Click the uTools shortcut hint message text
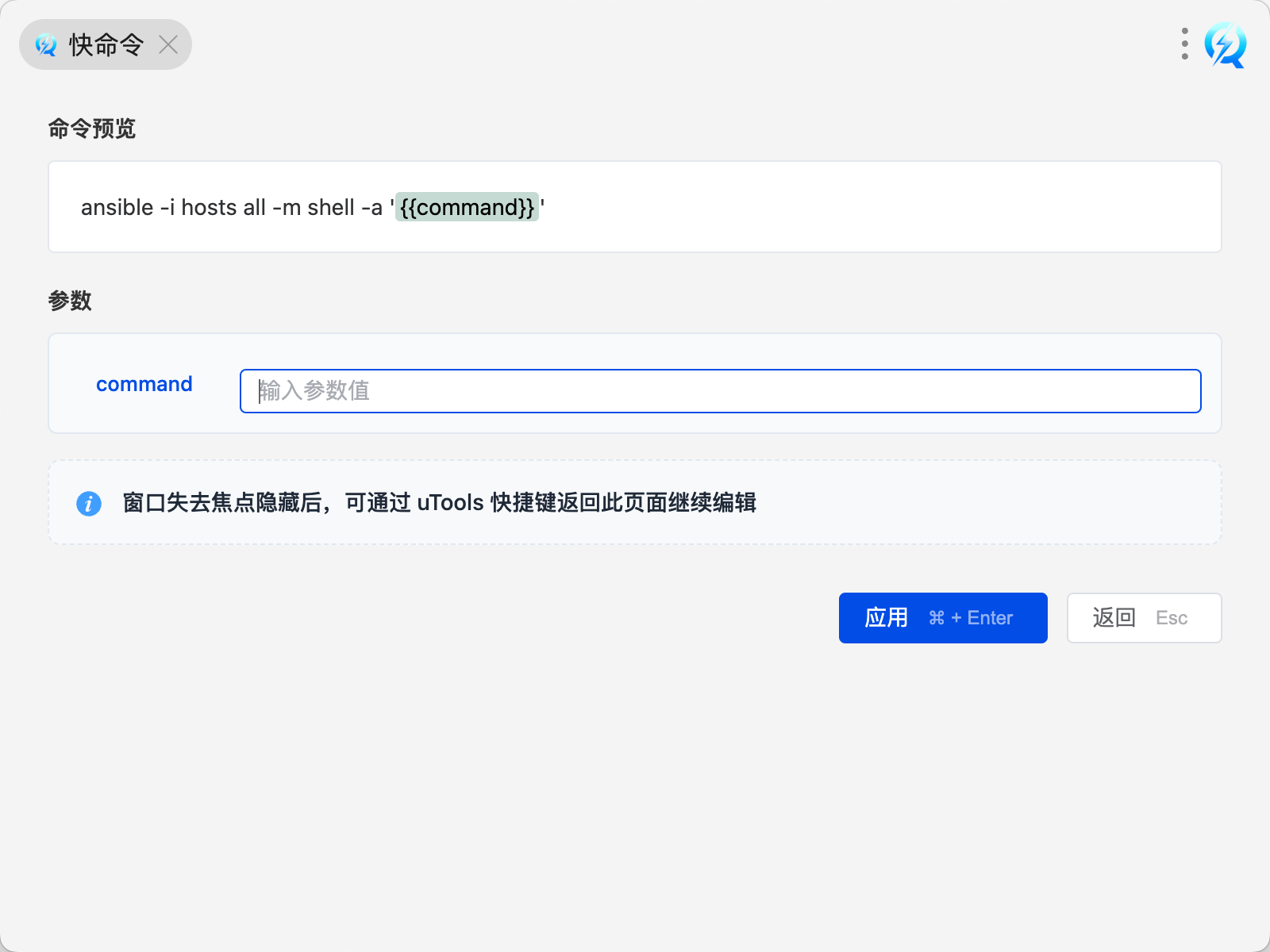This screenshot has width=1270, height=952. pyautogui.click(x=439, y=503)
